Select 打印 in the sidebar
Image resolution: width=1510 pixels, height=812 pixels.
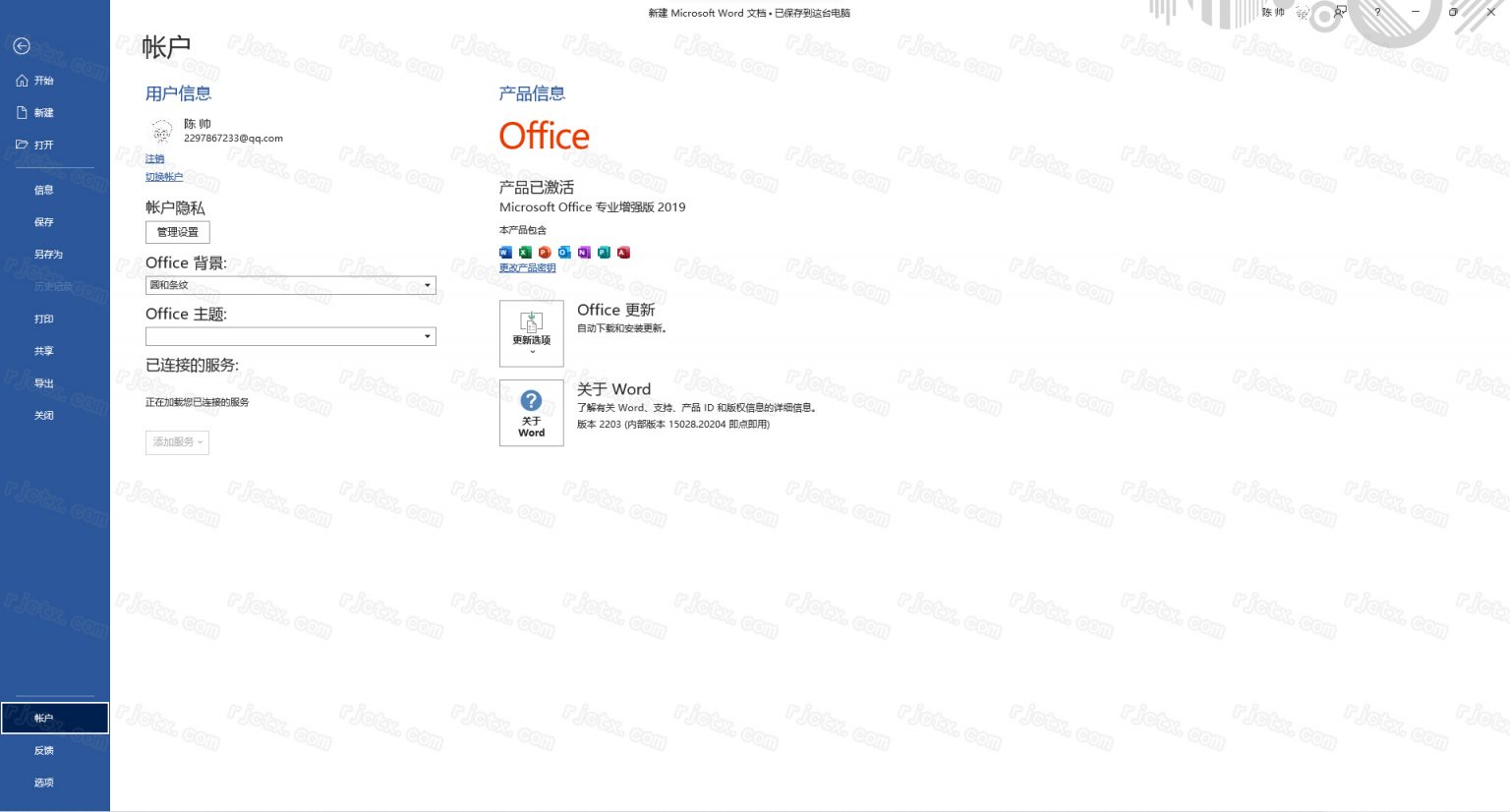[43, 318]
